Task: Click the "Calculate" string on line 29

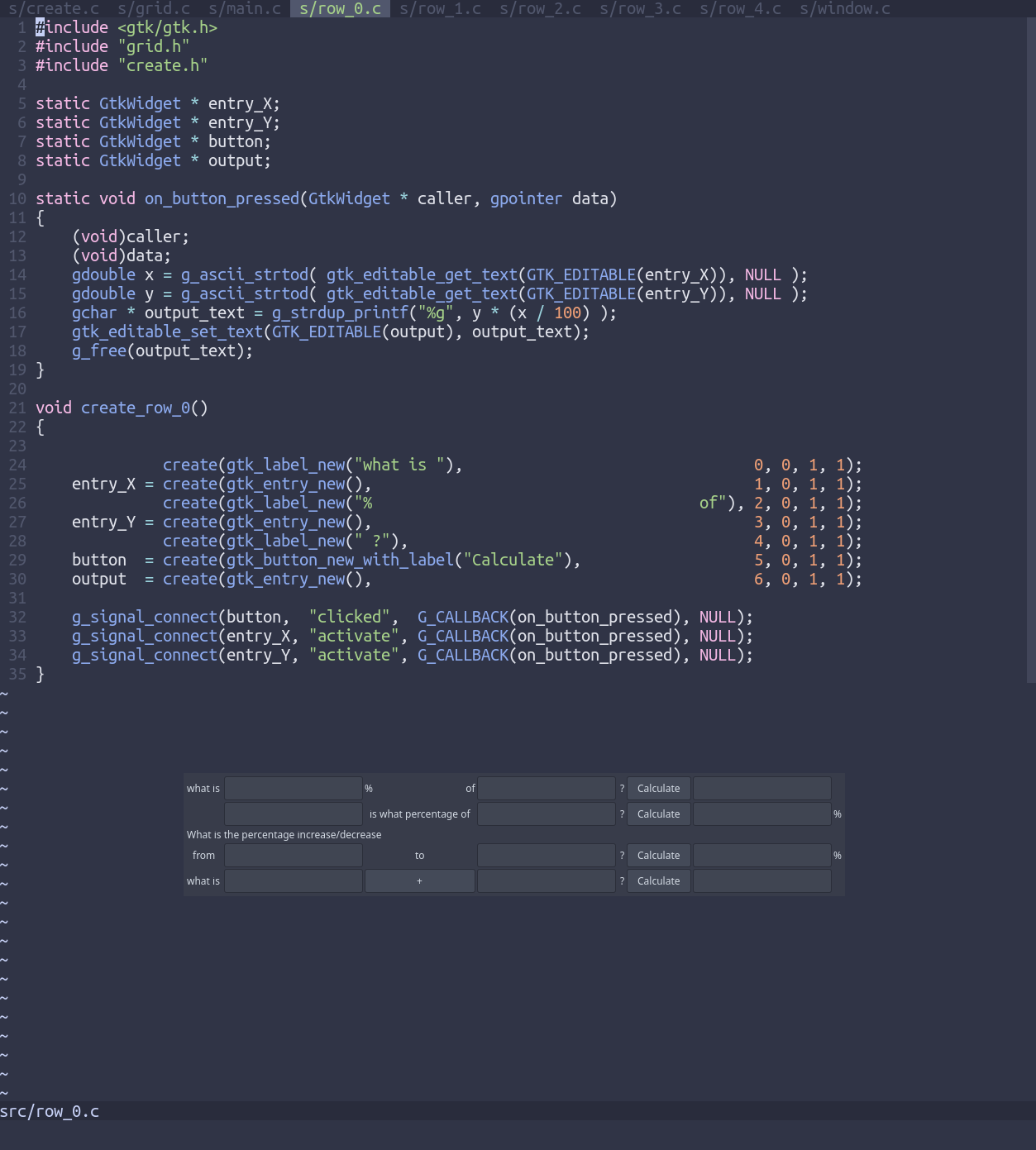Action: coord(513,560)
